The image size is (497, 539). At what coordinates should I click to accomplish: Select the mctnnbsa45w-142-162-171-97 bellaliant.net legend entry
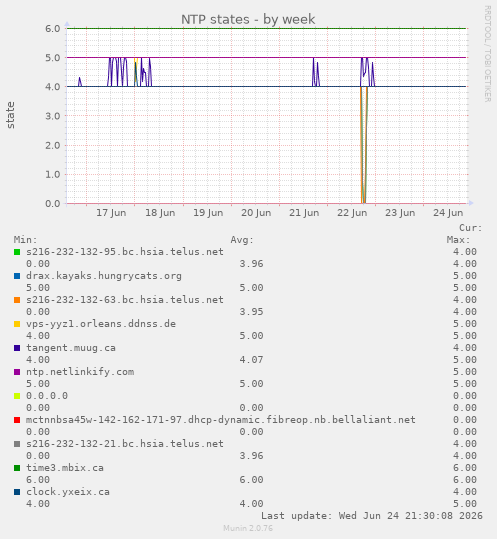point(221,420)
